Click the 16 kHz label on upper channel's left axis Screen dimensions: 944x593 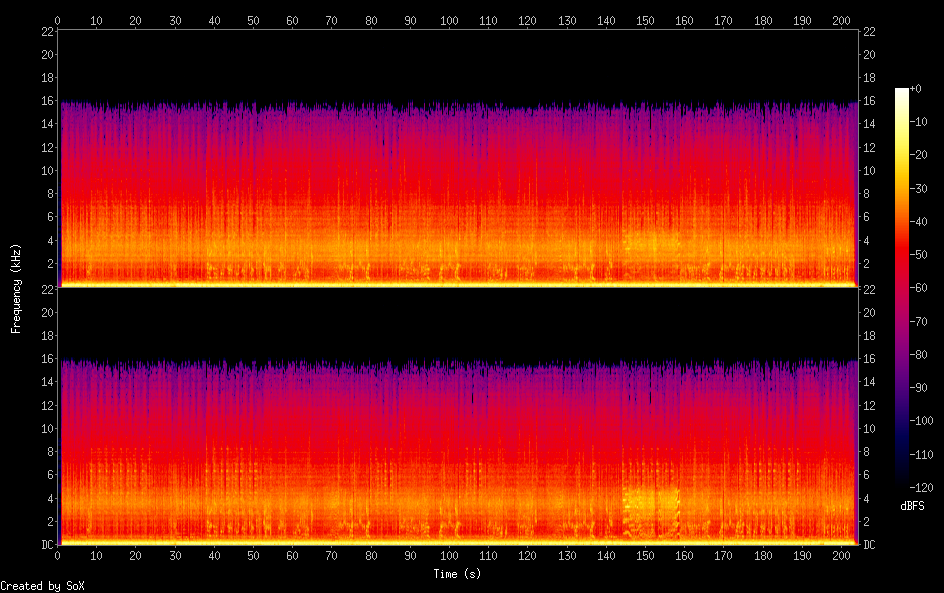[46, 101]
